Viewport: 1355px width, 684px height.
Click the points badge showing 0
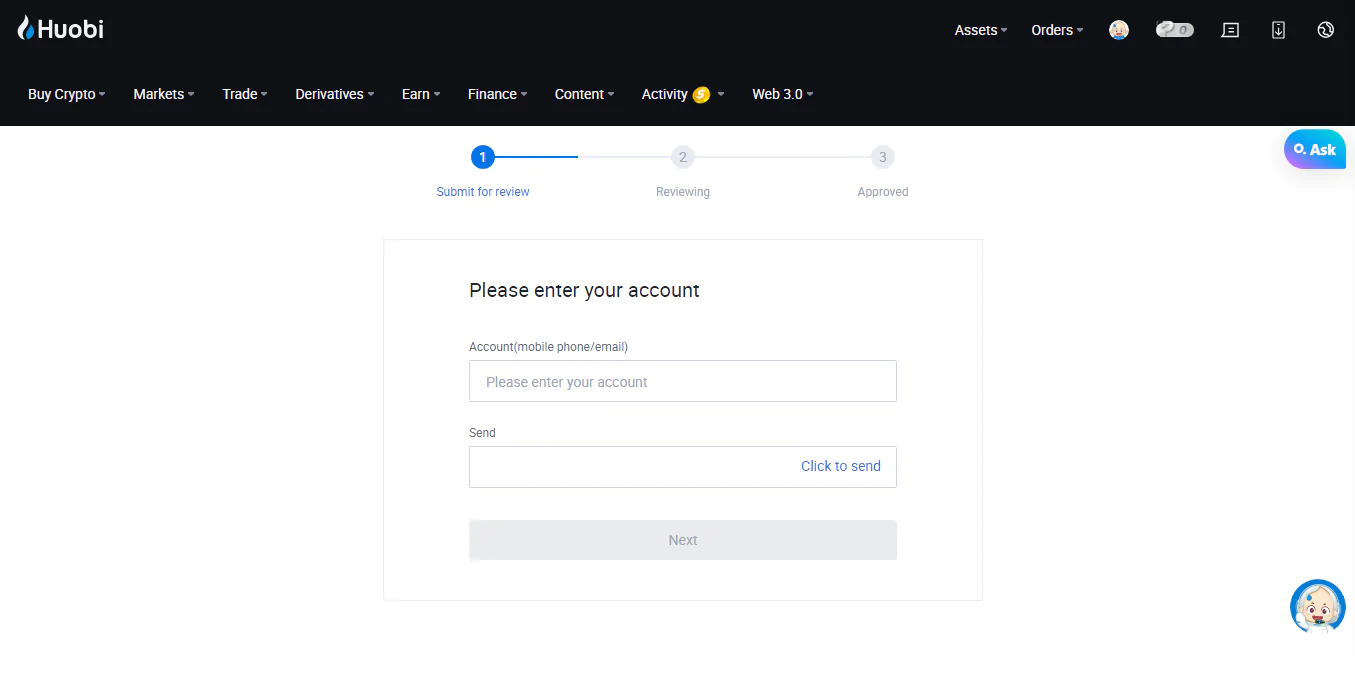pos(1175,30)
